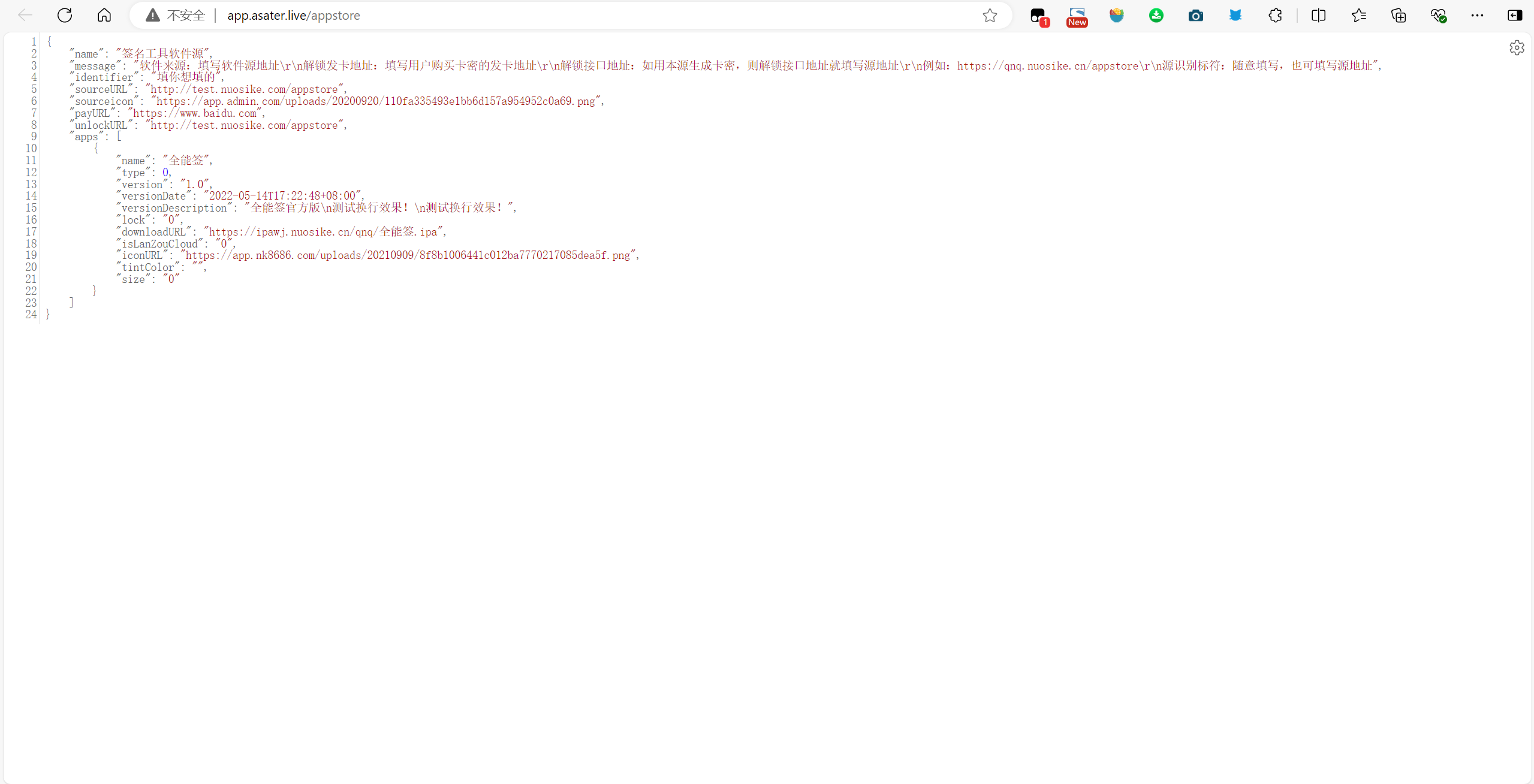This screenshot has height=784, width=1534.
Task: Click the green download extension icon
Action: [x=1156, y=16]
